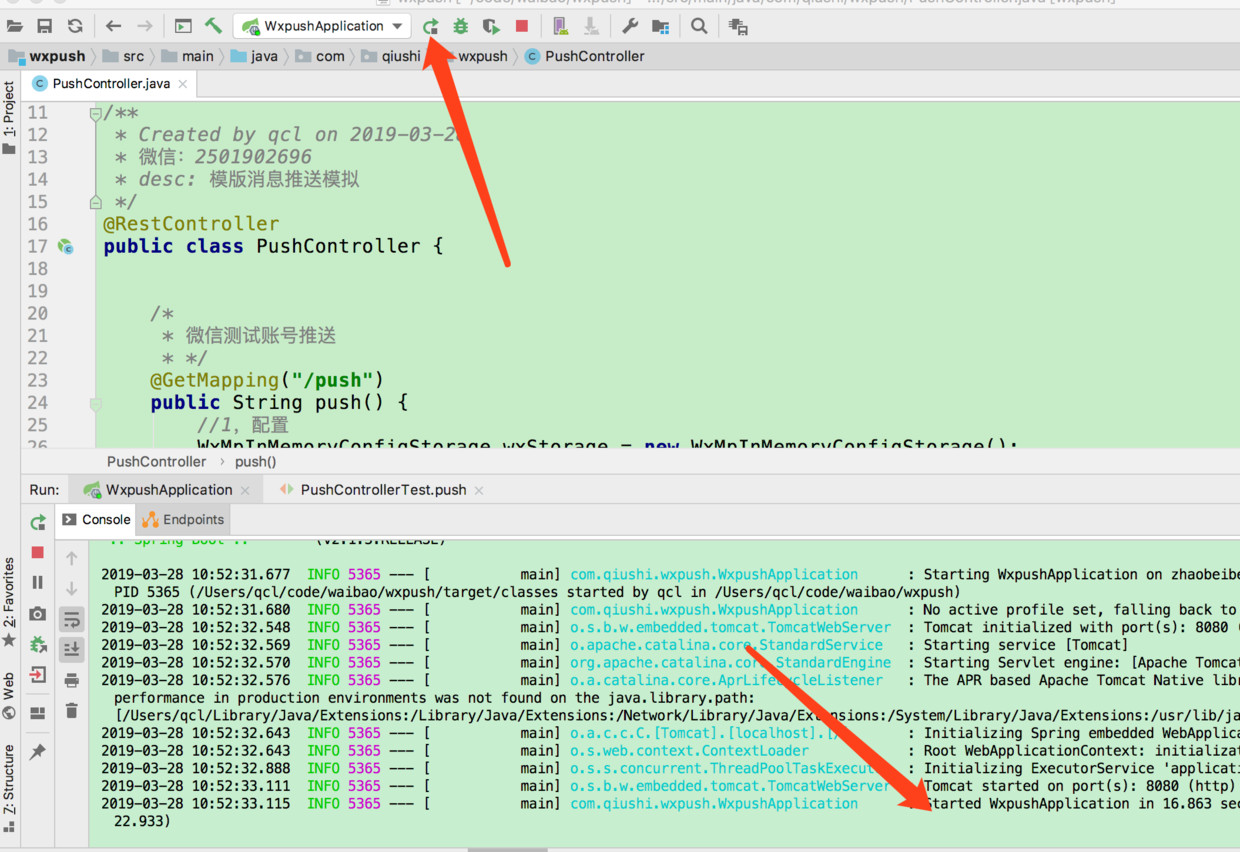Dump threads with the camera icon
This screenshot has width=1240, height=852.
38,613
